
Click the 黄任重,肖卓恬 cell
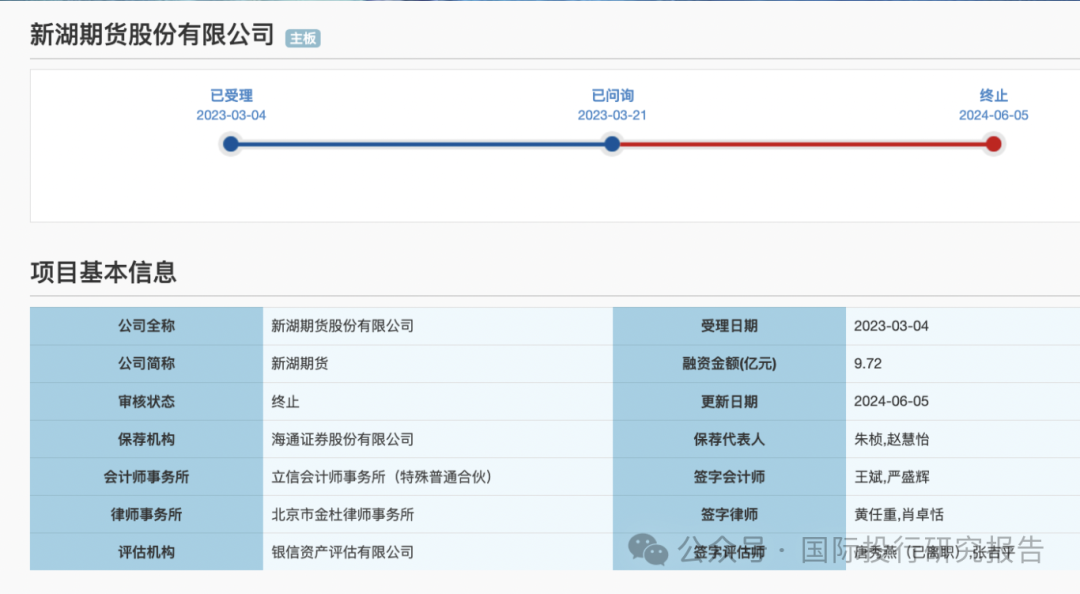click(963, 515)
